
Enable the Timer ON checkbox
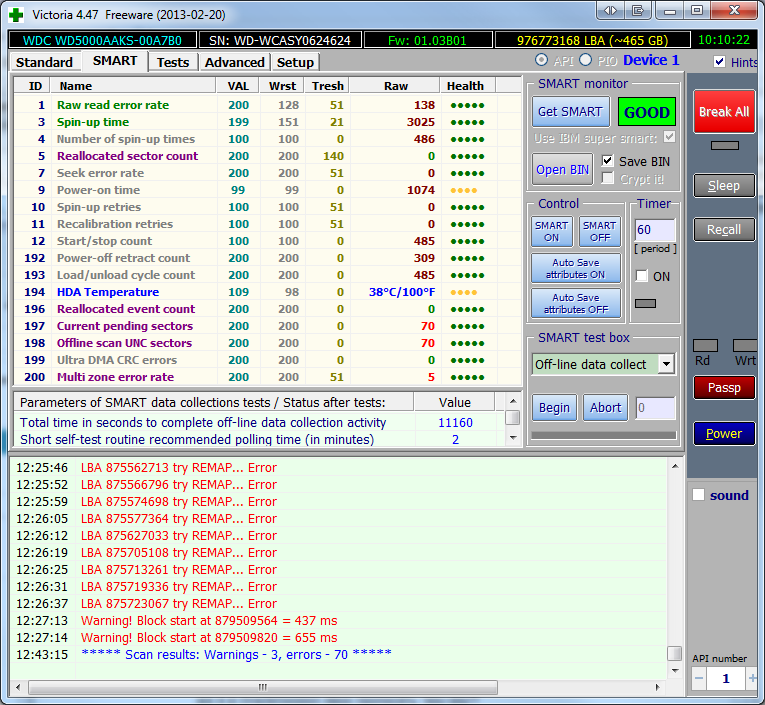[641, 276]
